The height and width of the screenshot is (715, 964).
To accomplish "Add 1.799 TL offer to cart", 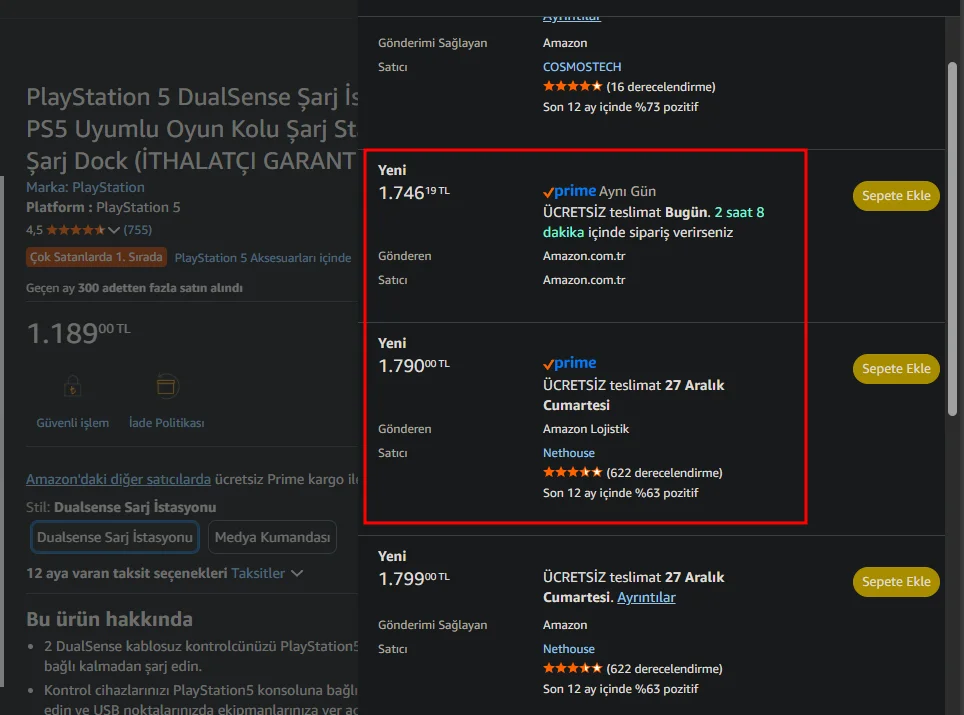I will [x=896, y=582].
